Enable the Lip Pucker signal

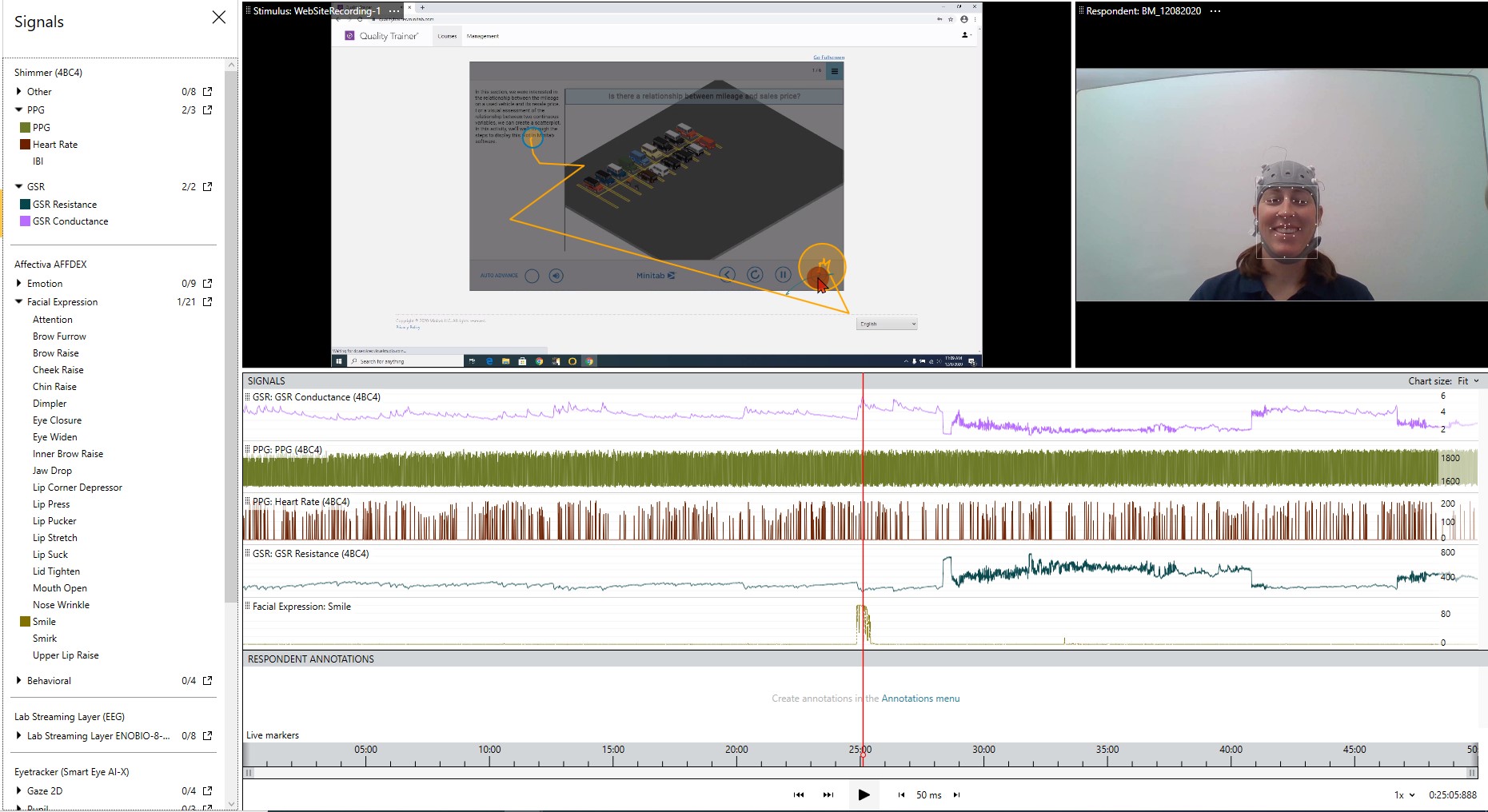pyautogui.click(x=54, y=520)
